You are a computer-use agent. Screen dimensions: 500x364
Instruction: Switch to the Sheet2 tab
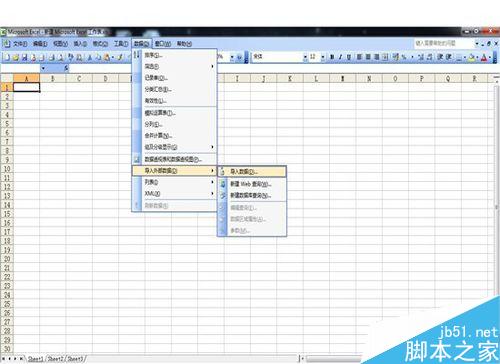pos(56,359)
